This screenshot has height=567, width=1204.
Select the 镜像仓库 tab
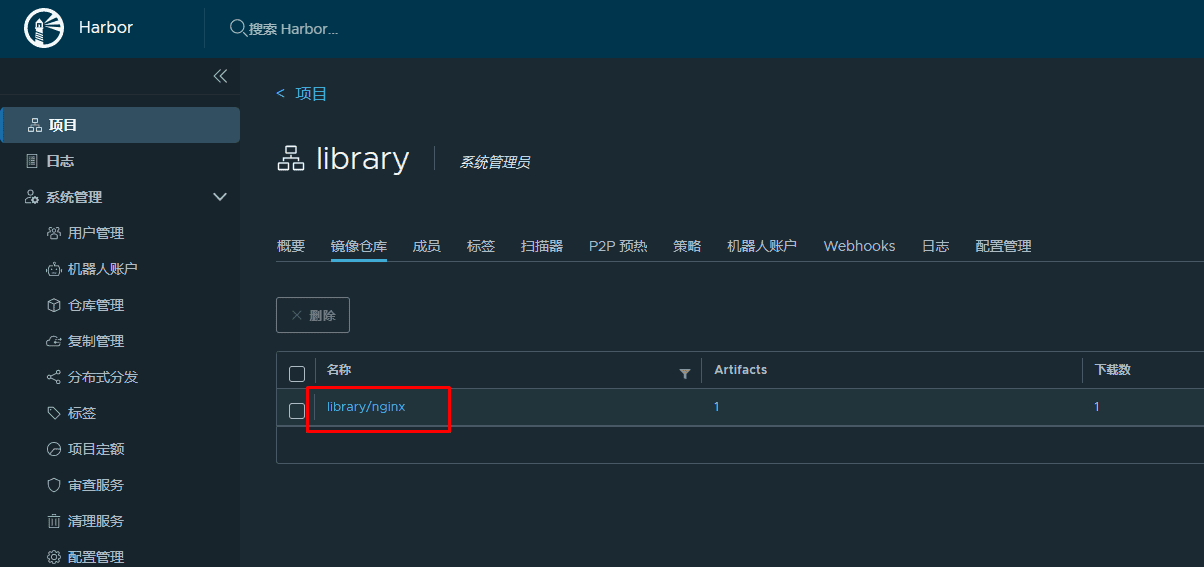pyautogui.click(x=359, y=246)
